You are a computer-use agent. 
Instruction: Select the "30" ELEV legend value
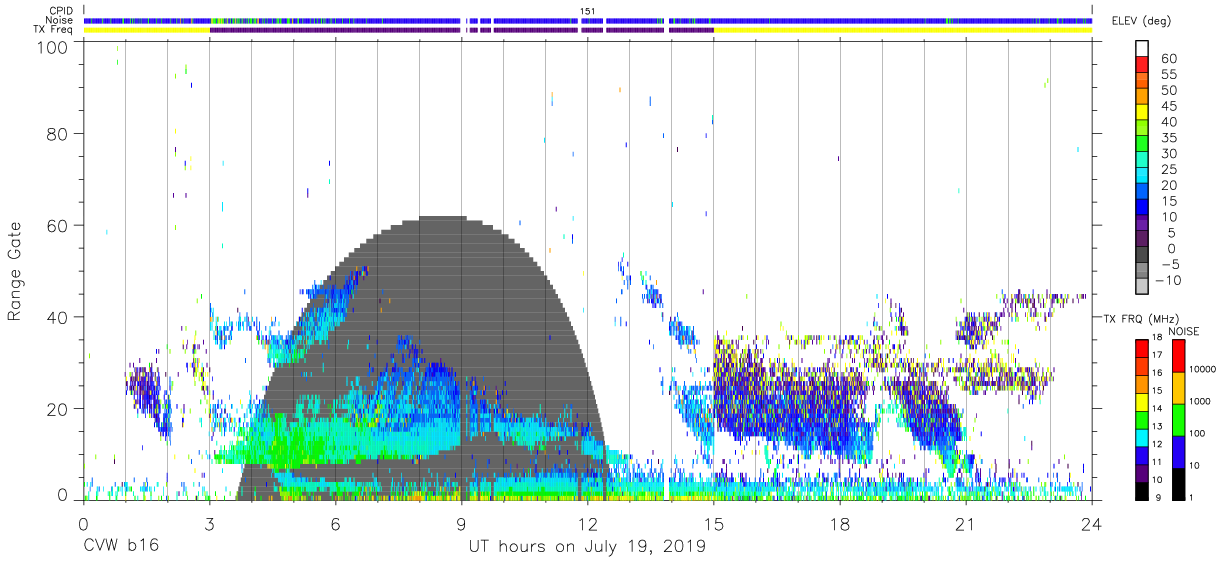1168,154
